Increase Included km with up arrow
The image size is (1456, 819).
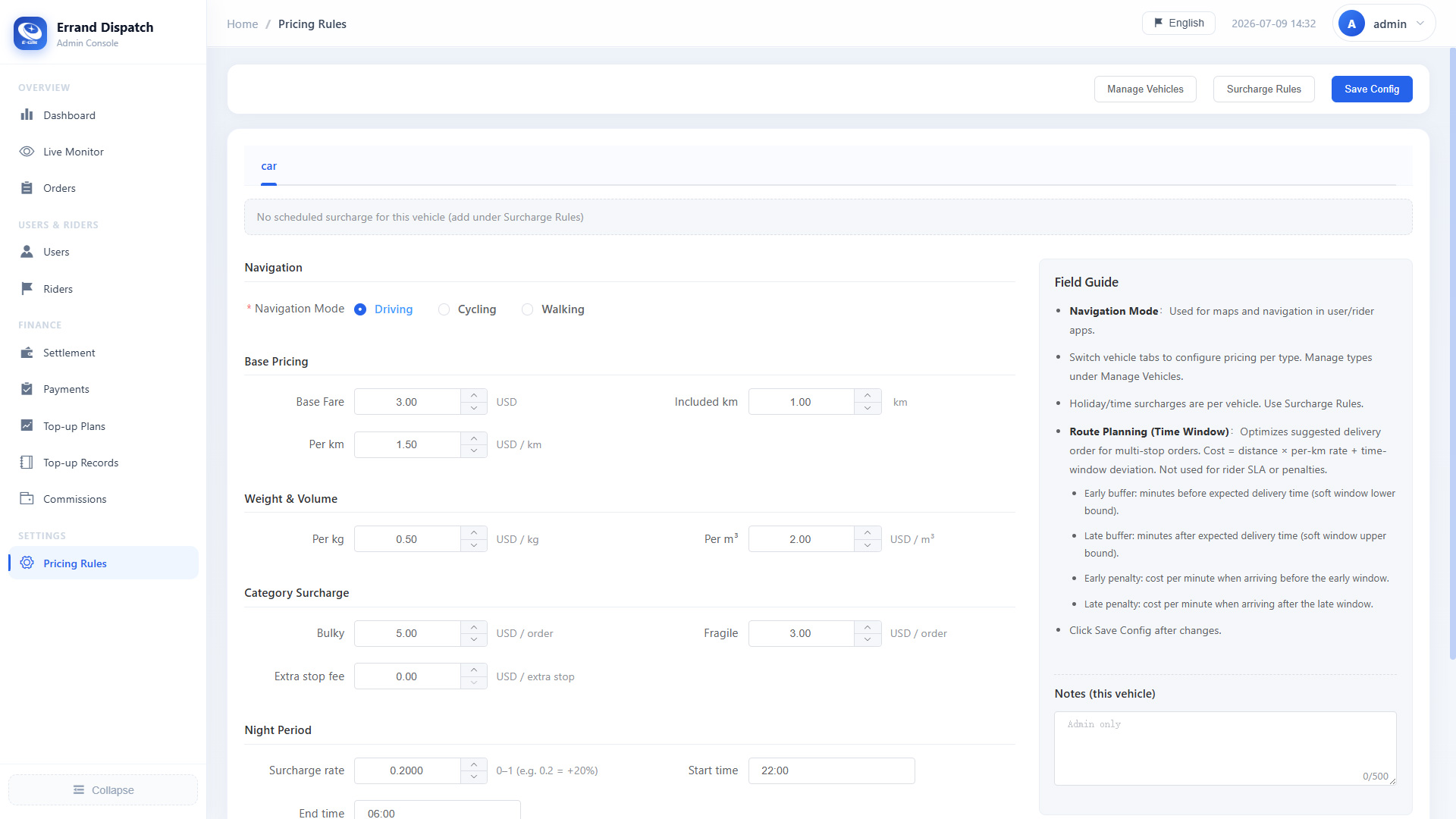point(868,396)
